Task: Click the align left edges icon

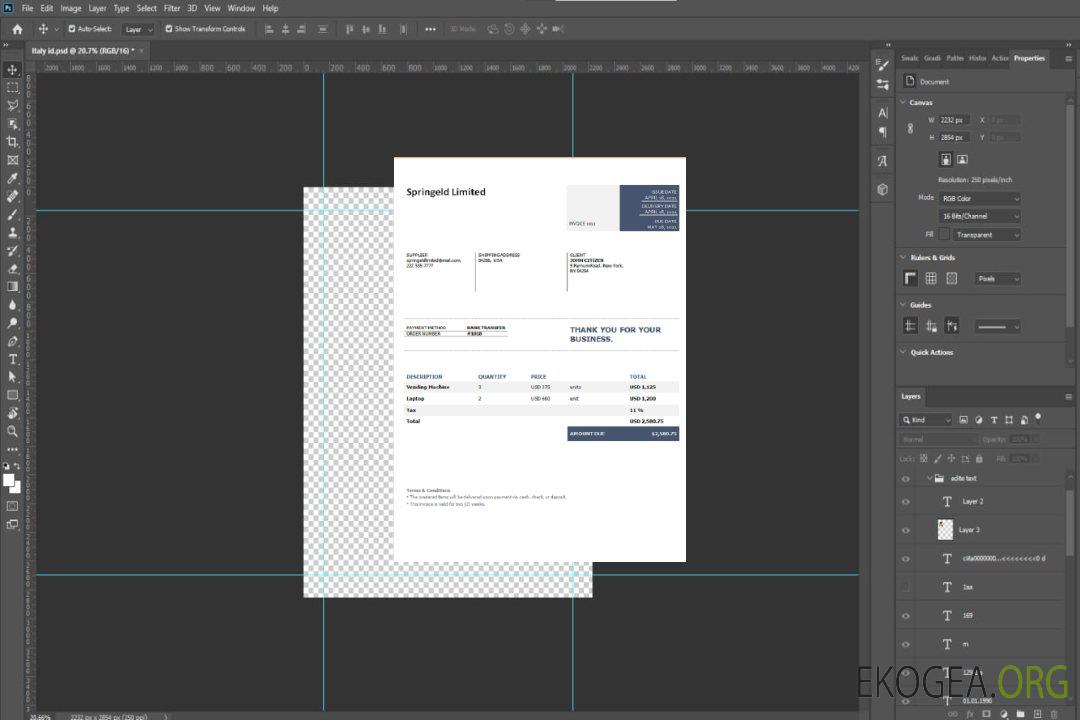Action: pyautogui.click(x=269, y=29)
